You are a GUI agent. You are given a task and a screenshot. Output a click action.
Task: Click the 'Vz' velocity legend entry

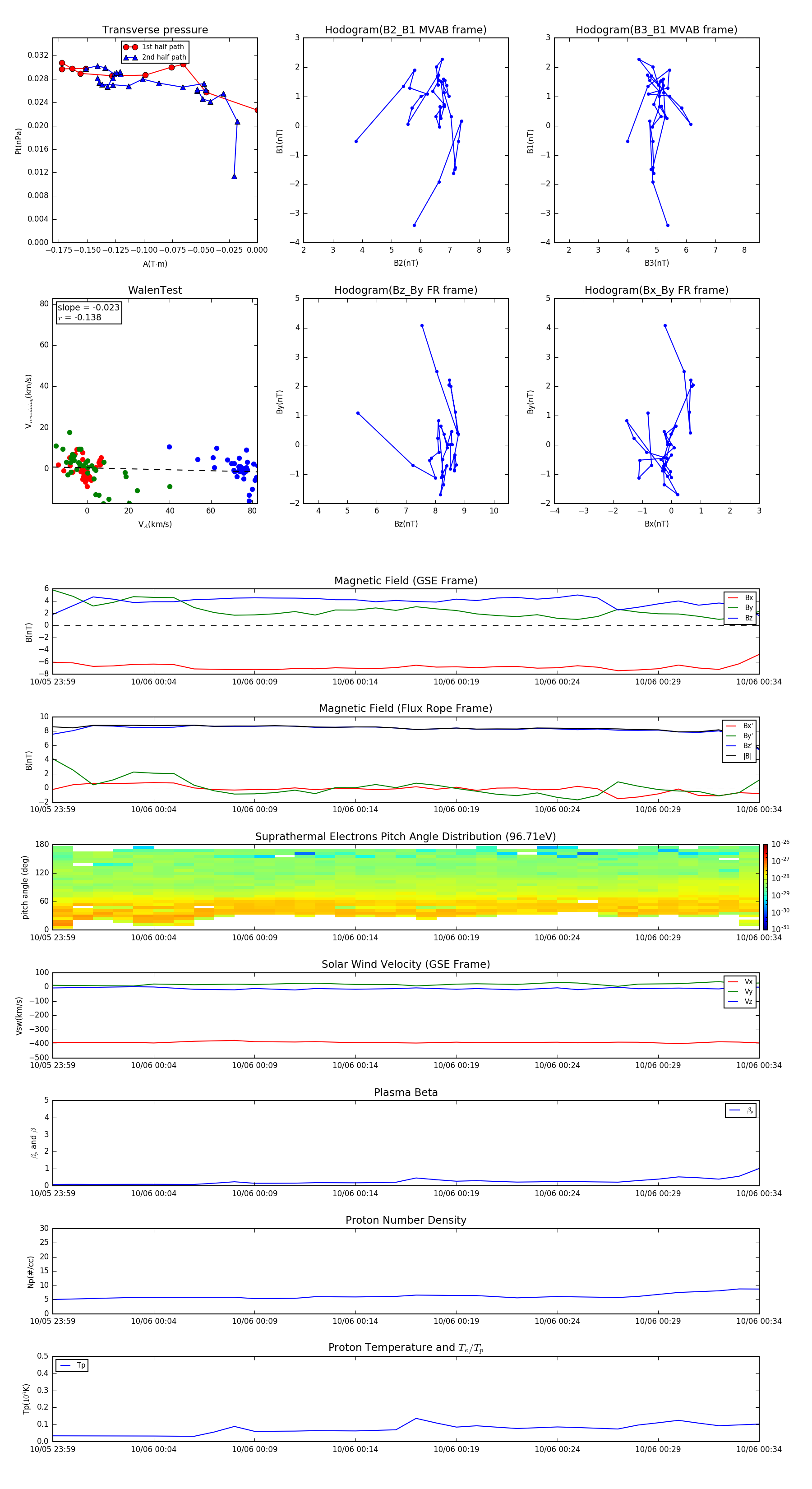click(x=740, y=1002)
